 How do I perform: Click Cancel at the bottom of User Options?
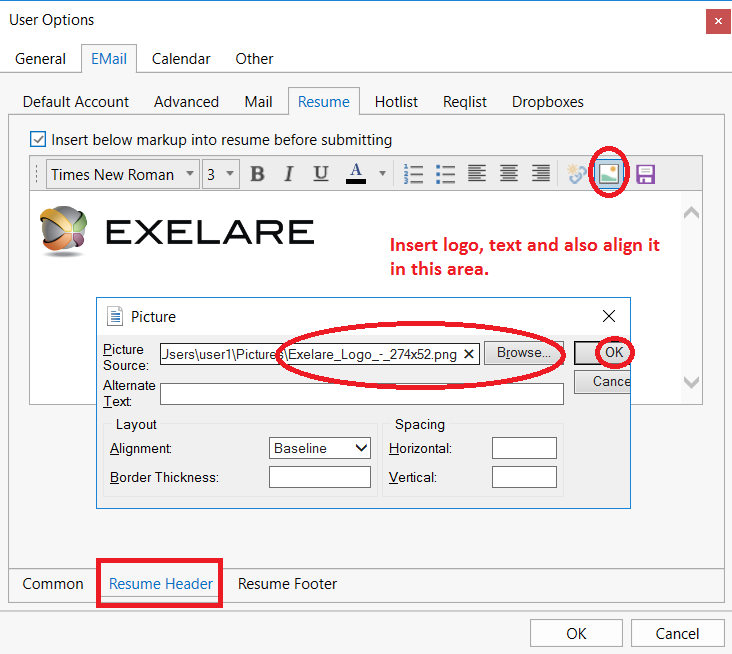coord(677,633)
